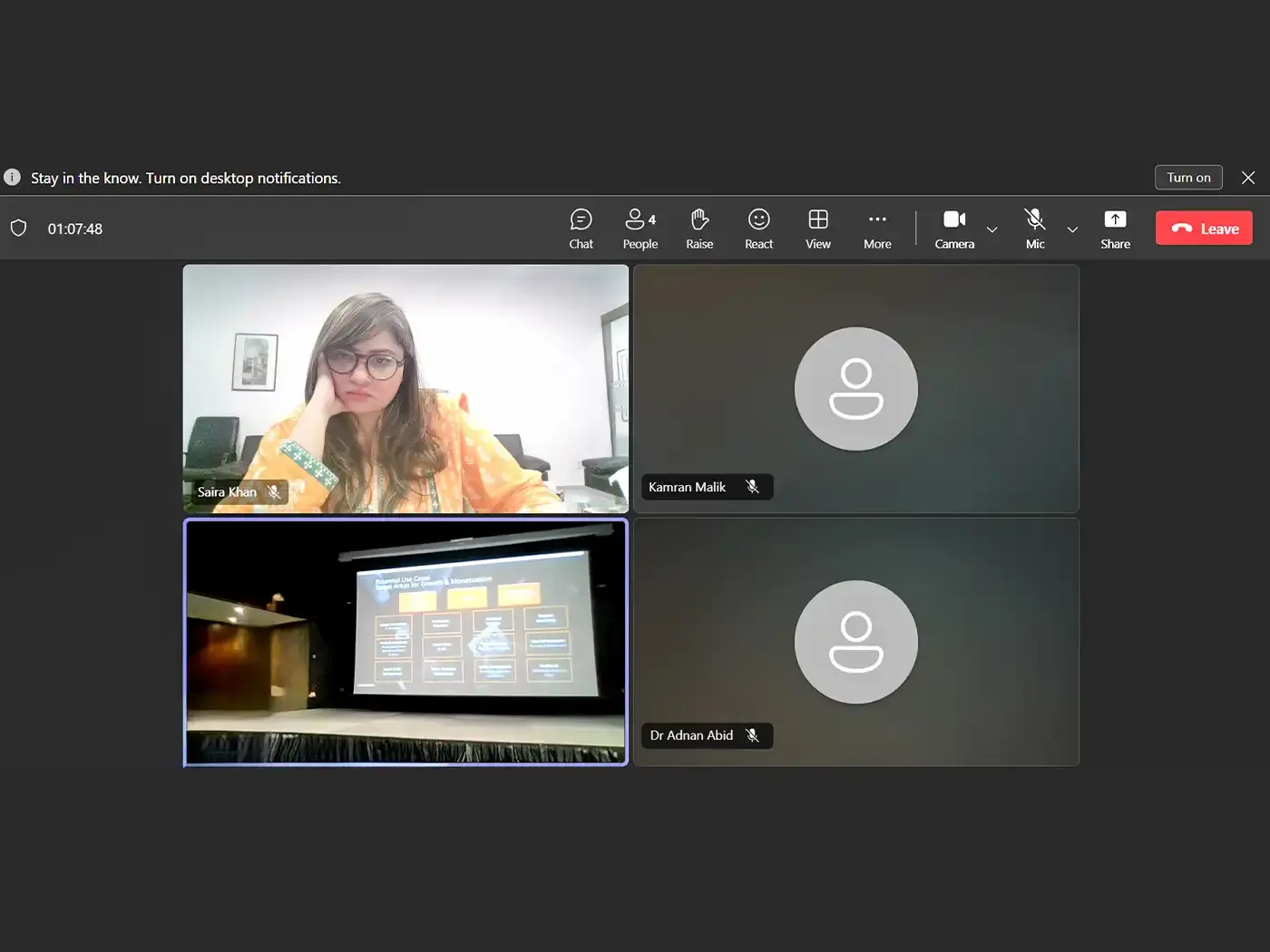The width and height of the screenshot is (1270, 952).
Task: Open the More options menu
Action: pyautogui.click(x=877, y=228)
